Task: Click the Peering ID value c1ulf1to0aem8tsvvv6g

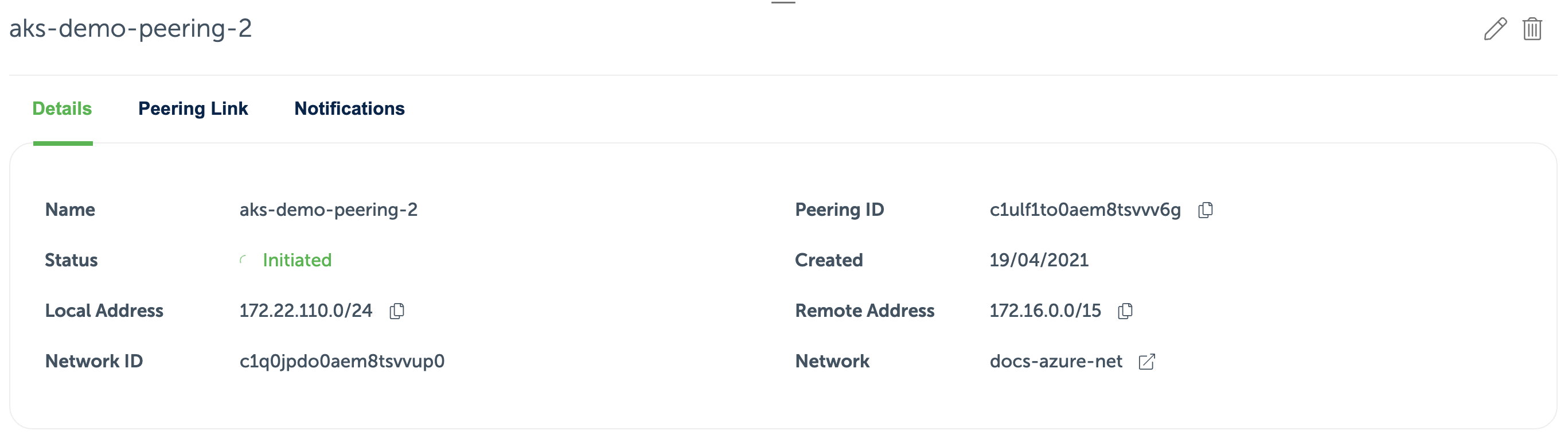Action: 1085,210
